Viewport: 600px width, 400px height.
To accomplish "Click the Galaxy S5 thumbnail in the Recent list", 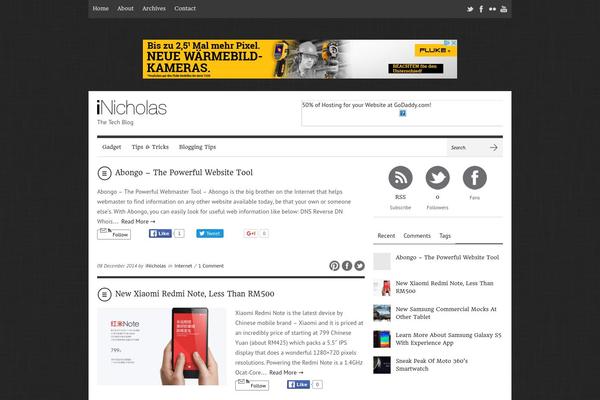I will tap(382, 339).
